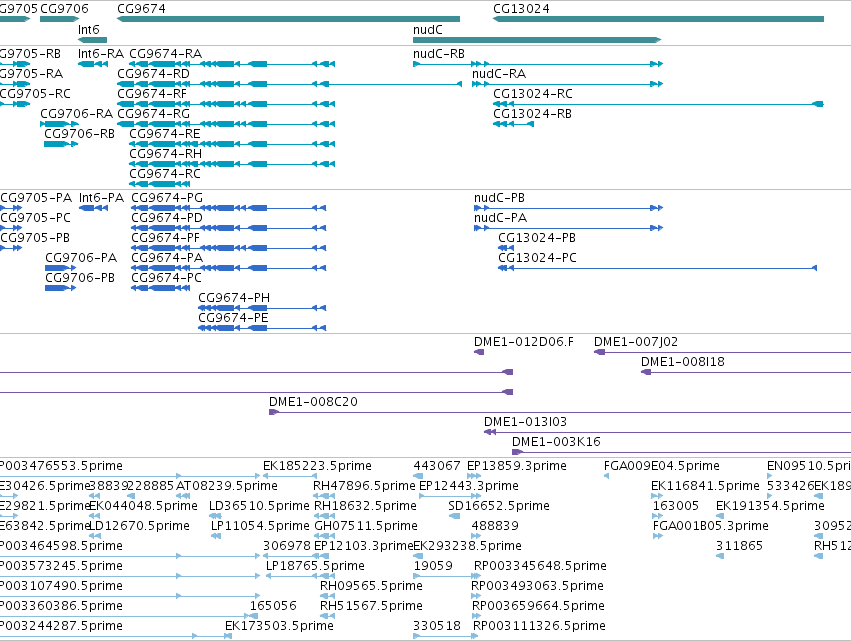
Task: Select EST FGA001B05.3prime label
Action: point(711,526)
